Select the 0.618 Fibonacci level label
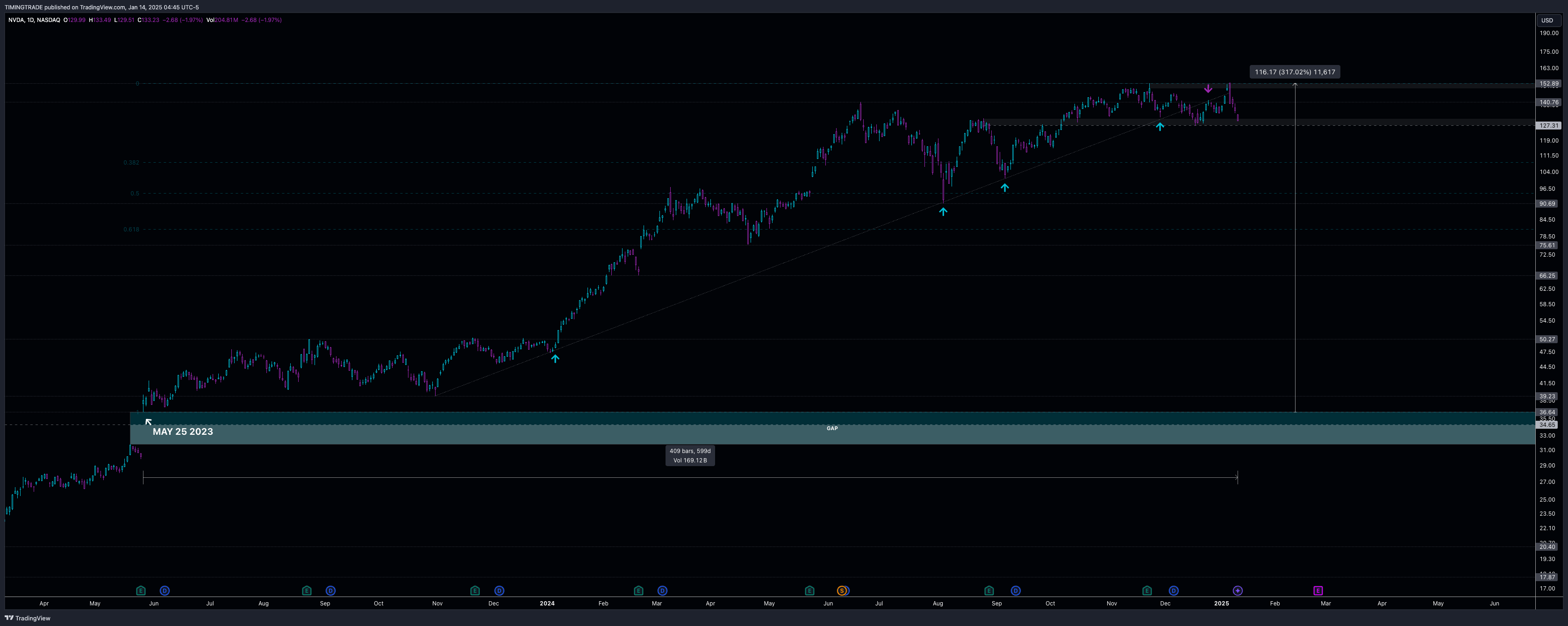Screen dimensions: 1568x626 [x=131, y=230]
